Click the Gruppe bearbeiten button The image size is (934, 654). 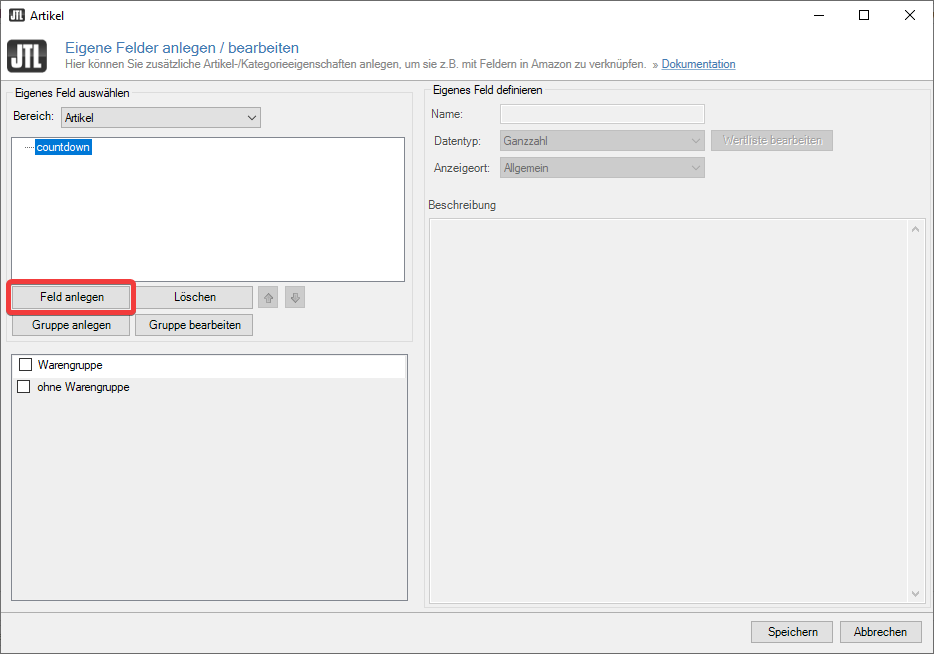[x=194, y=325]
